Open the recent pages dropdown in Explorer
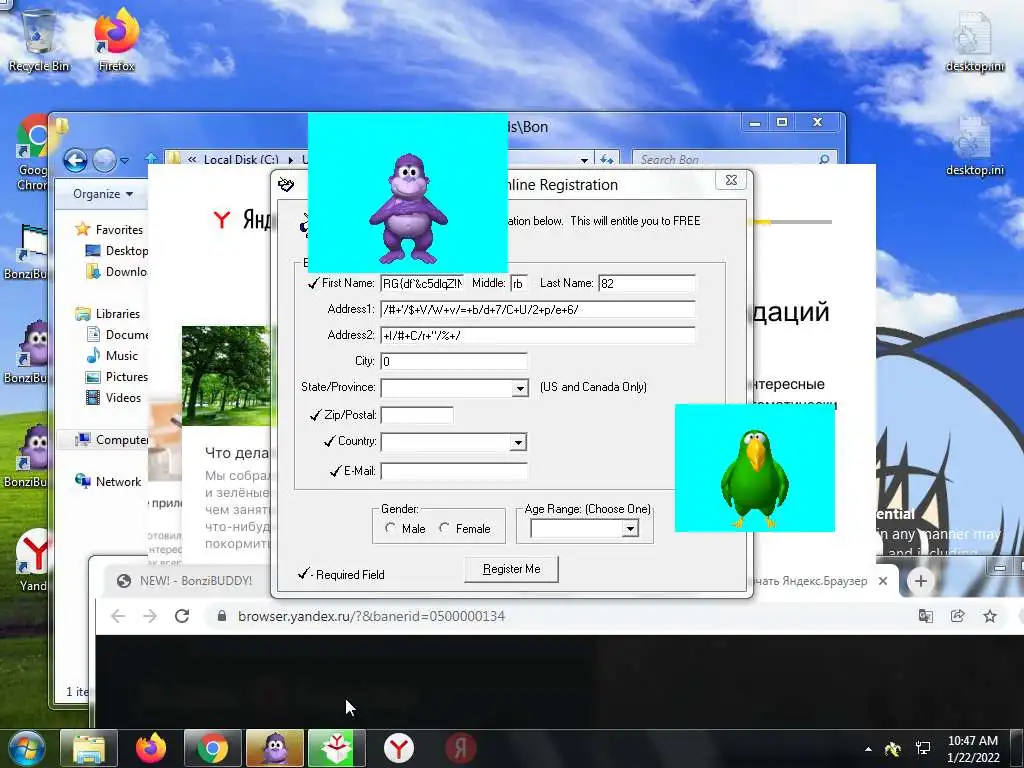 coord(124,160)
